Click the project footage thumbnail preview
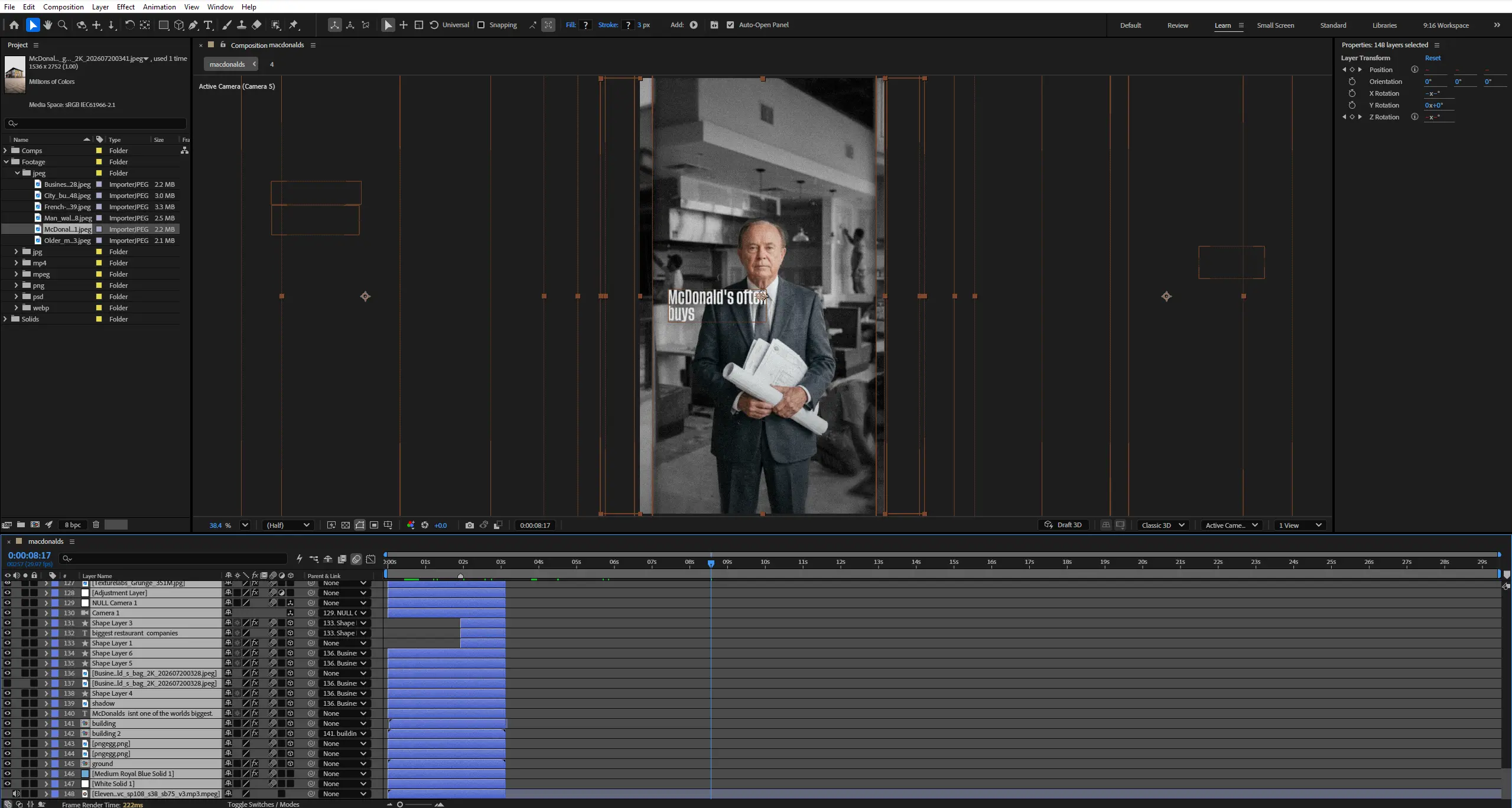This screenshot has width=1512, height=808. (15, 74)
